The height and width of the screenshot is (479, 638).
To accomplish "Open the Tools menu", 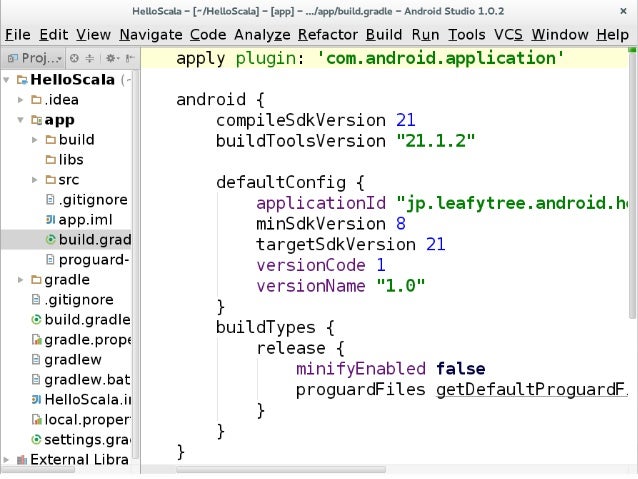I will point(467,35).
